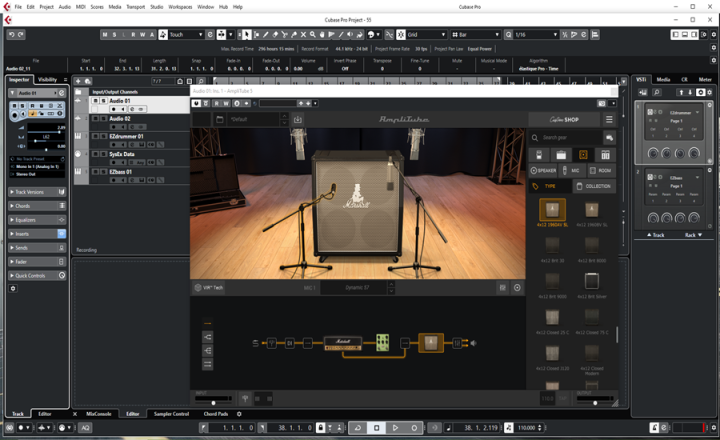Viewport: 720px width, 440px height.
Task: Activate transport Record button
Action: [414, 428]
